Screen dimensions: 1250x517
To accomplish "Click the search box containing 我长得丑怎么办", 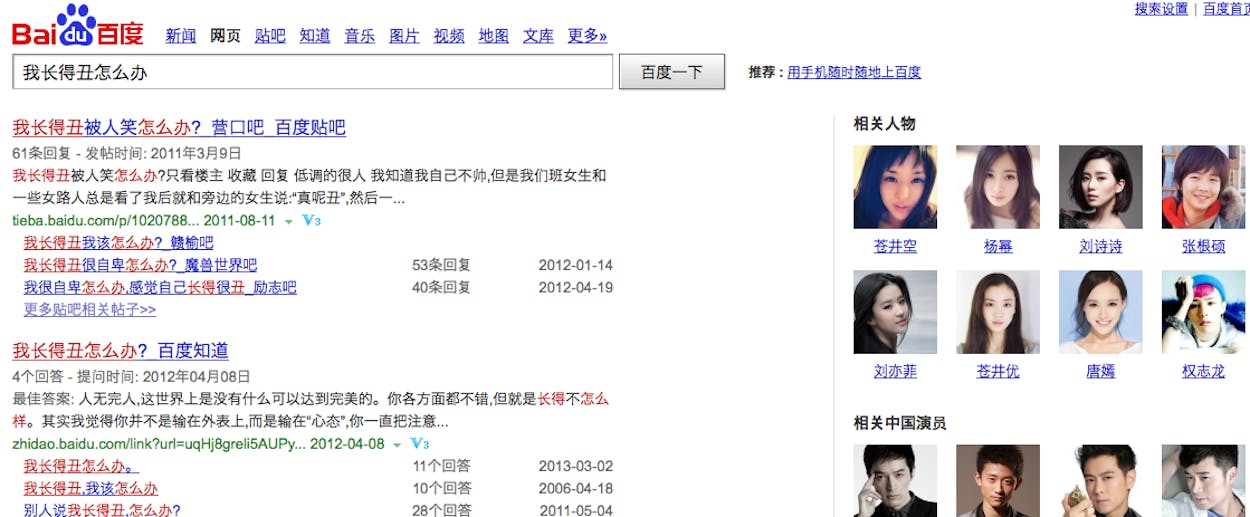I will tap(312, 72).
